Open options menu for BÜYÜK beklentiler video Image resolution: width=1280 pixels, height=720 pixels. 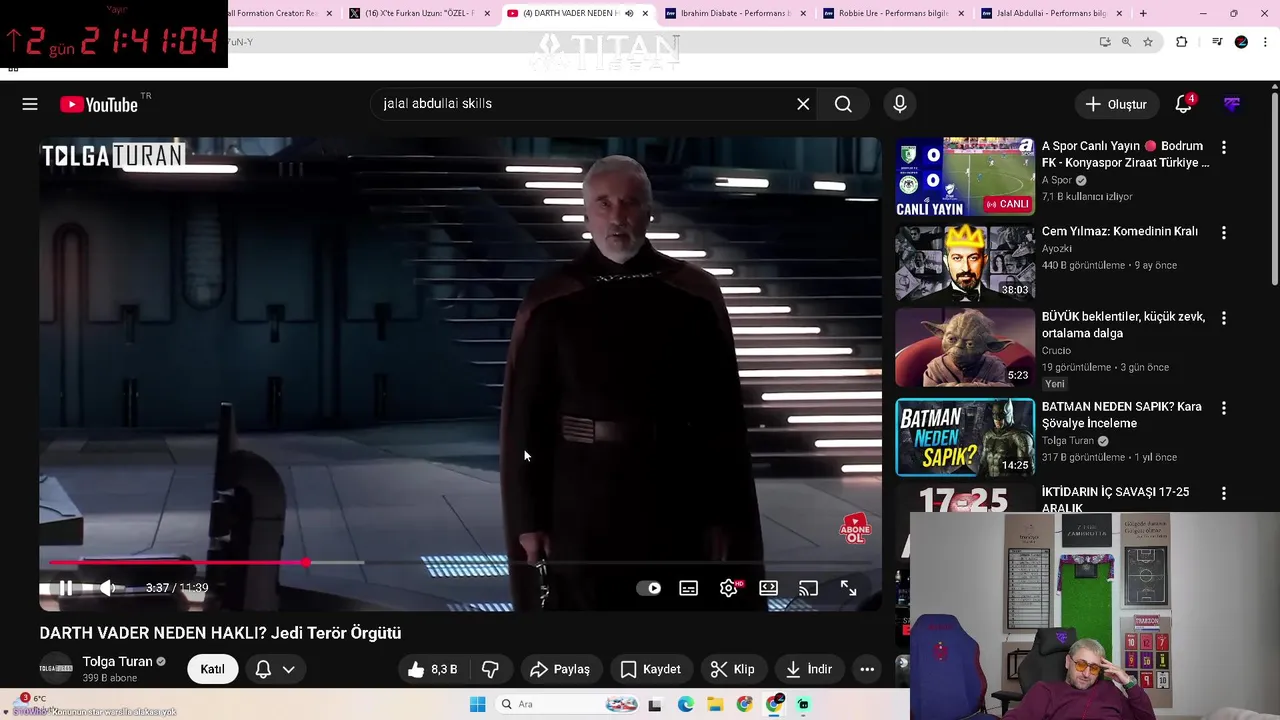1223,318
